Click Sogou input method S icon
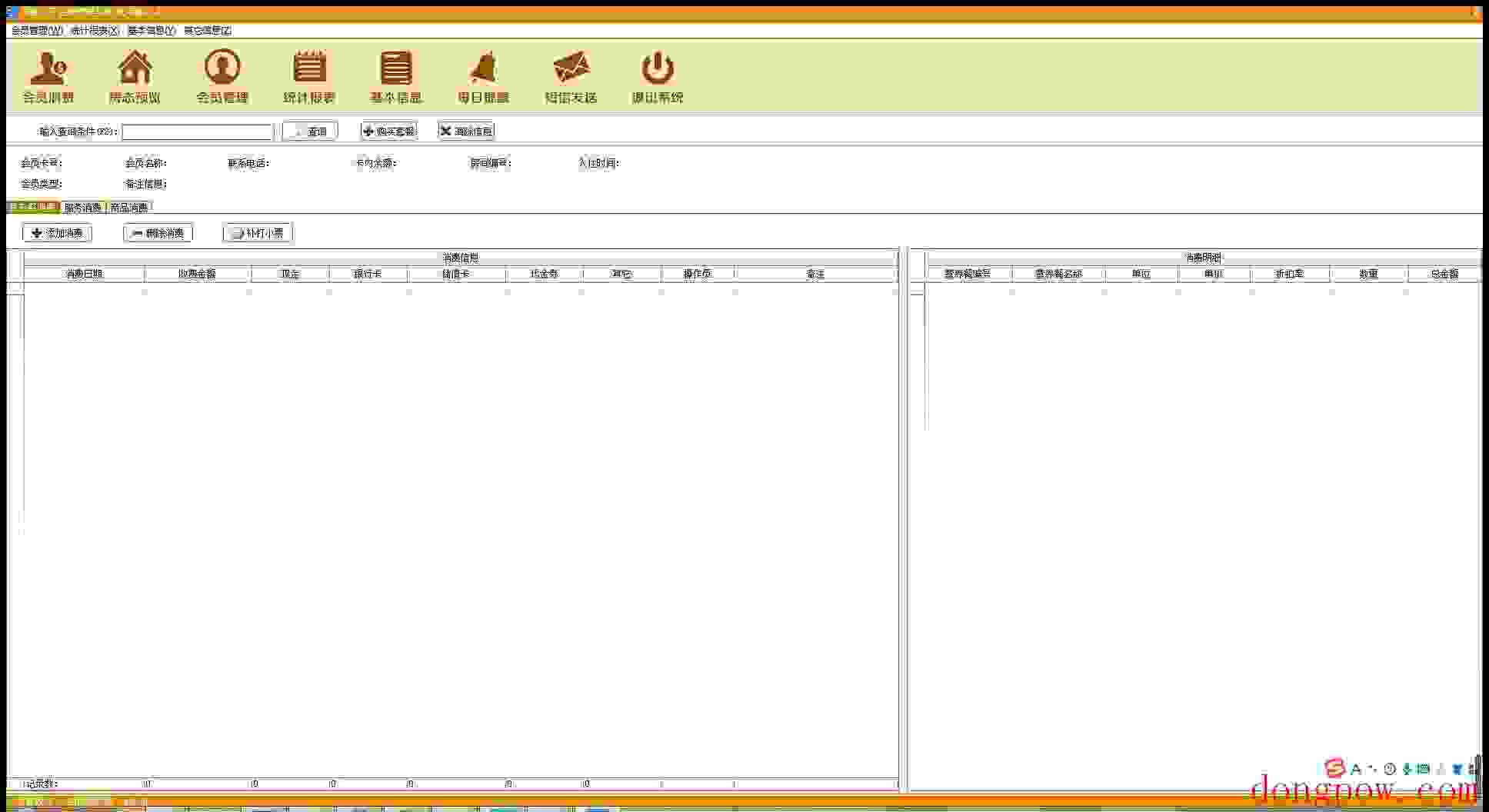This screenshot has width=1489, height=812. pos(1335,768)
